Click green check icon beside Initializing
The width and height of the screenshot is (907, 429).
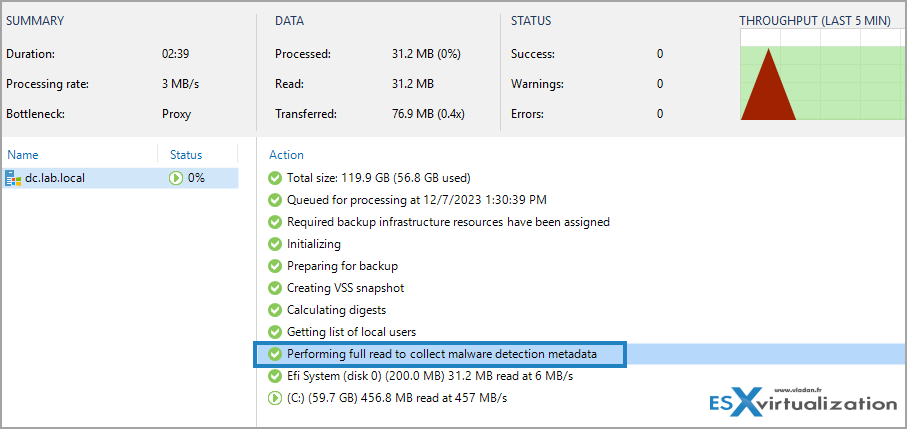275,244
